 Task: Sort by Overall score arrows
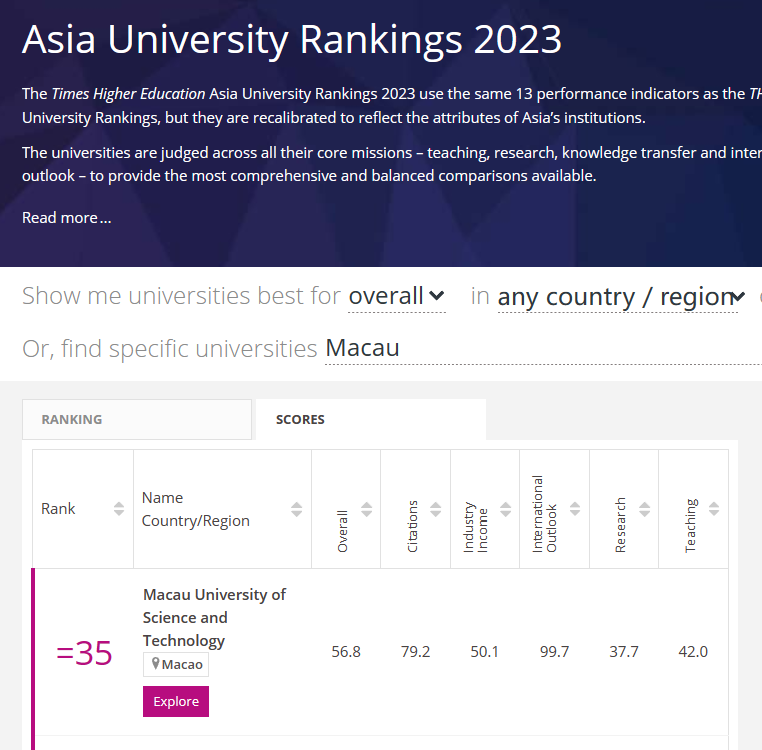(366, 509)
